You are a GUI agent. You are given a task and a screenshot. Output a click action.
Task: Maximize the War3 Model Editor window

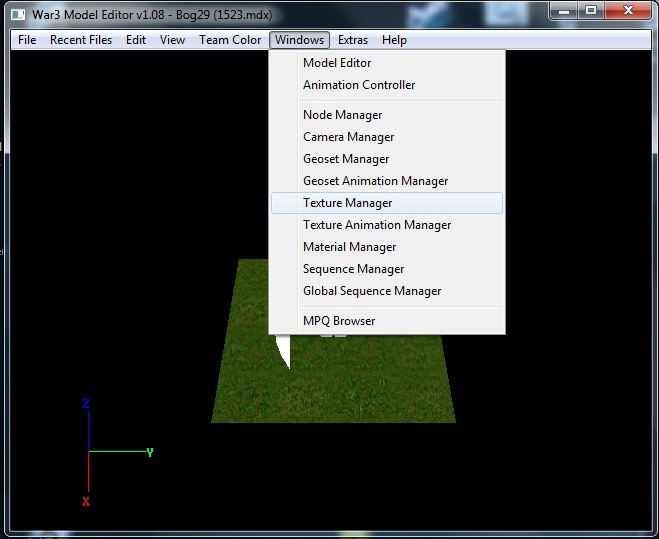(591, 11)
